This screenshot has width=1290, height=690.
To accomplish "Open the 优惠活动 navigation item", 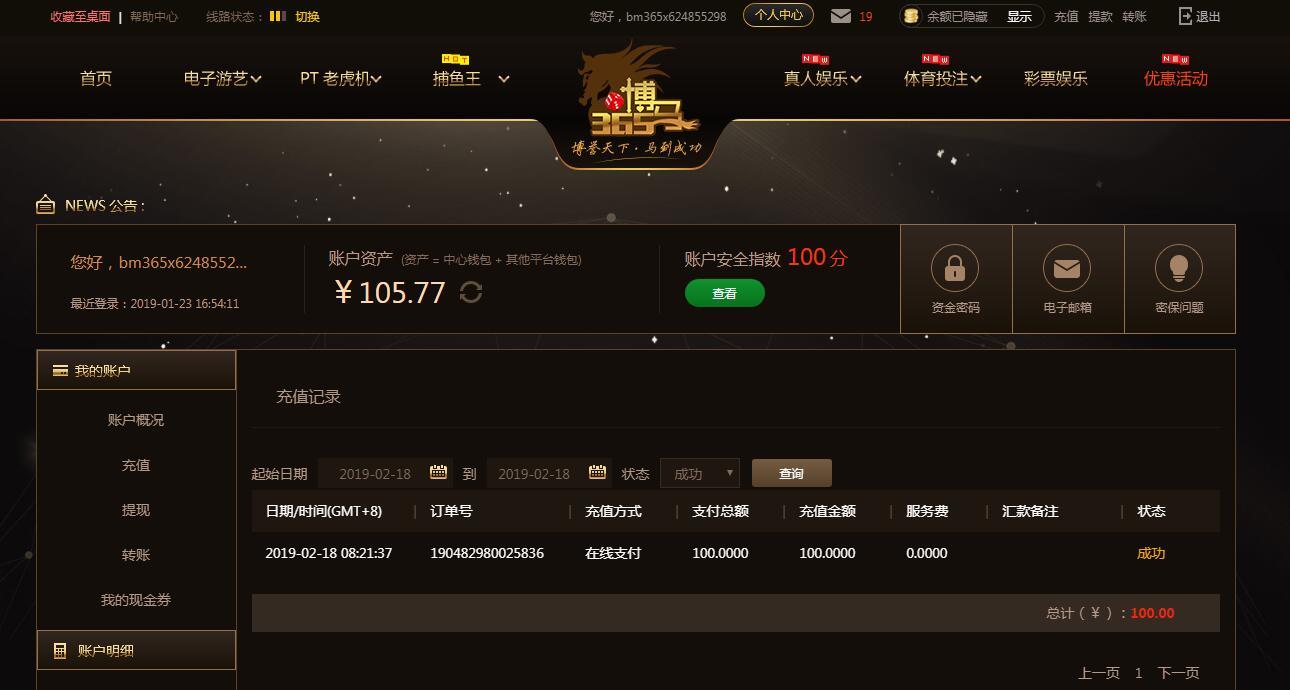I will click(x=1176, y=78).
